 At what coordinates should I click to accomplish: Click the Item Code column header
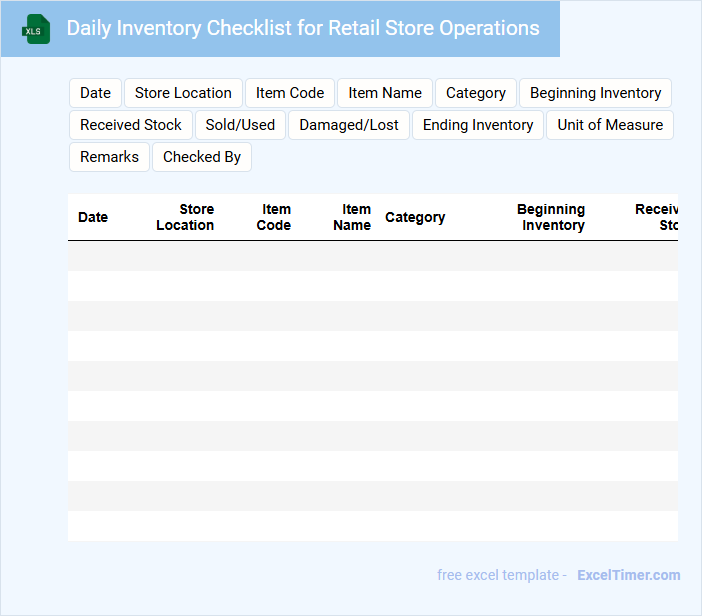coord(274,217)
